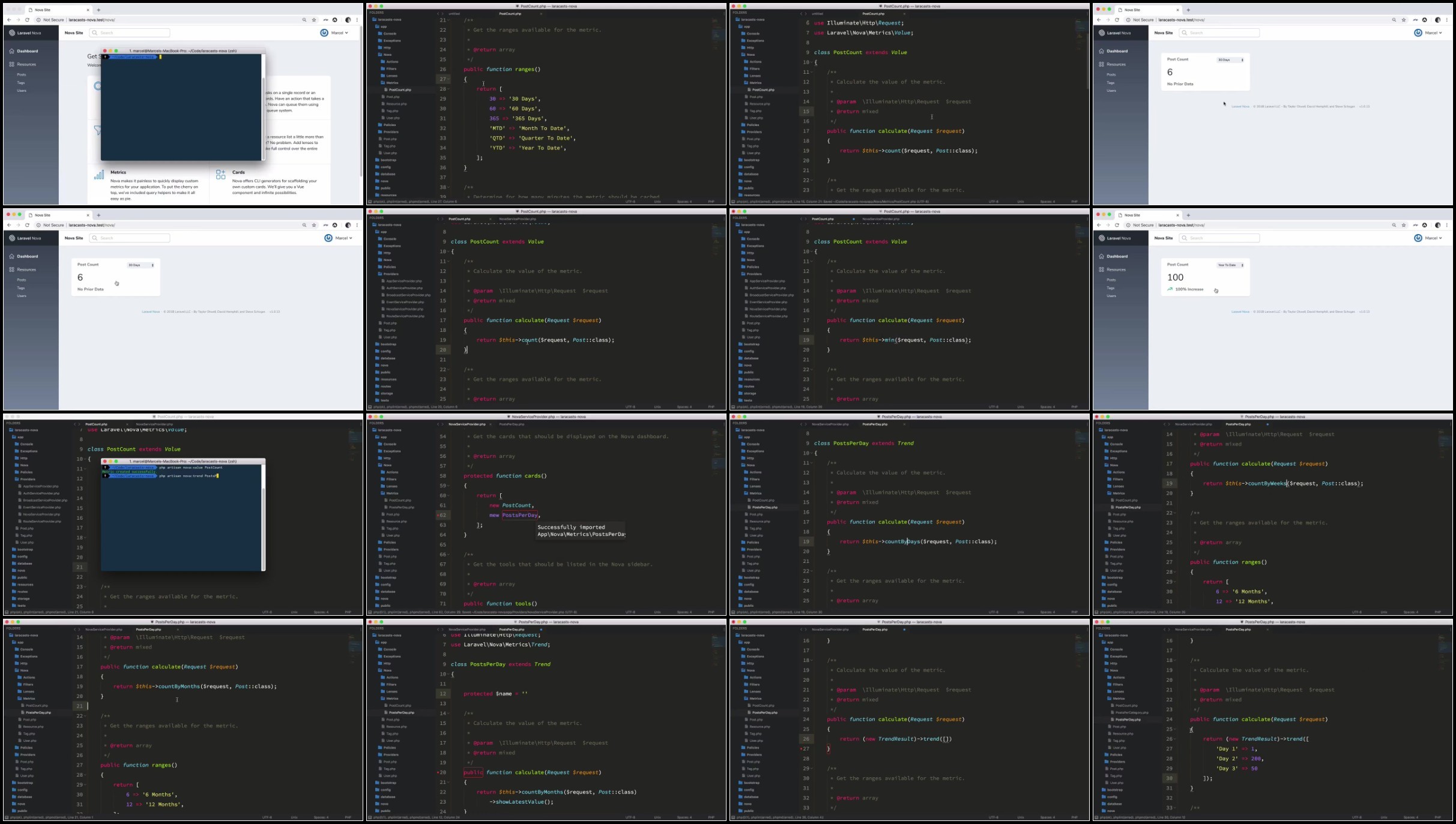Click UTF-8 status entry in cards() editor
1456x824 pixels.
point(630,612)
